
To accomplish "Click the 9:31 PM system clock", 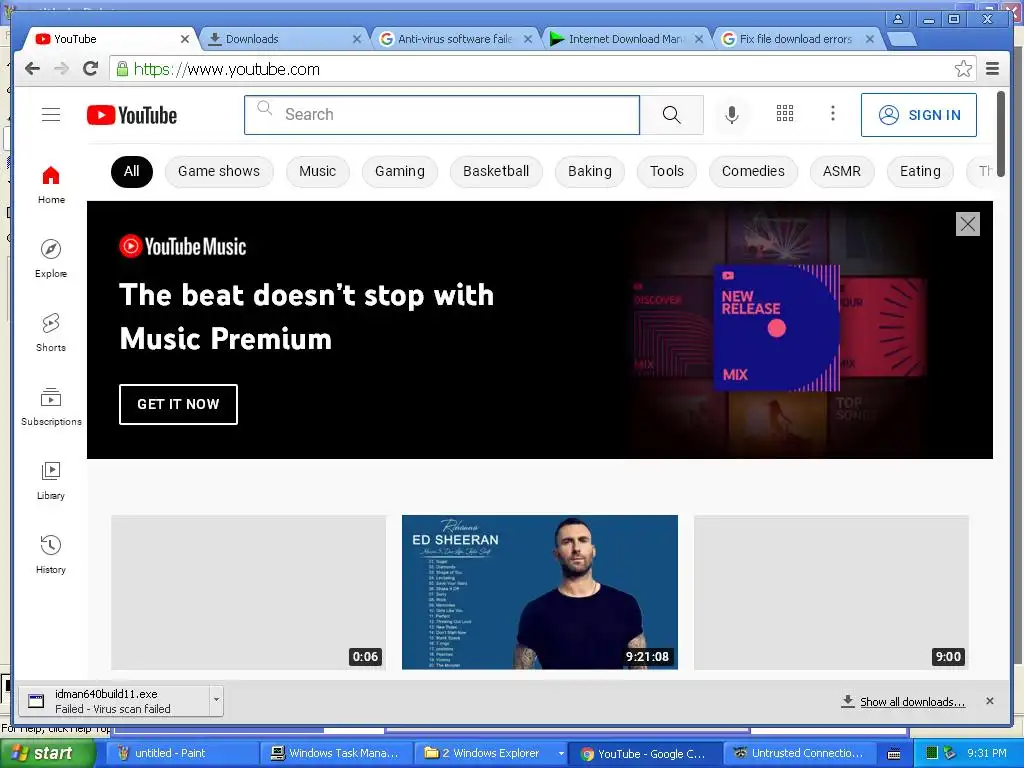I will [987, 753].
